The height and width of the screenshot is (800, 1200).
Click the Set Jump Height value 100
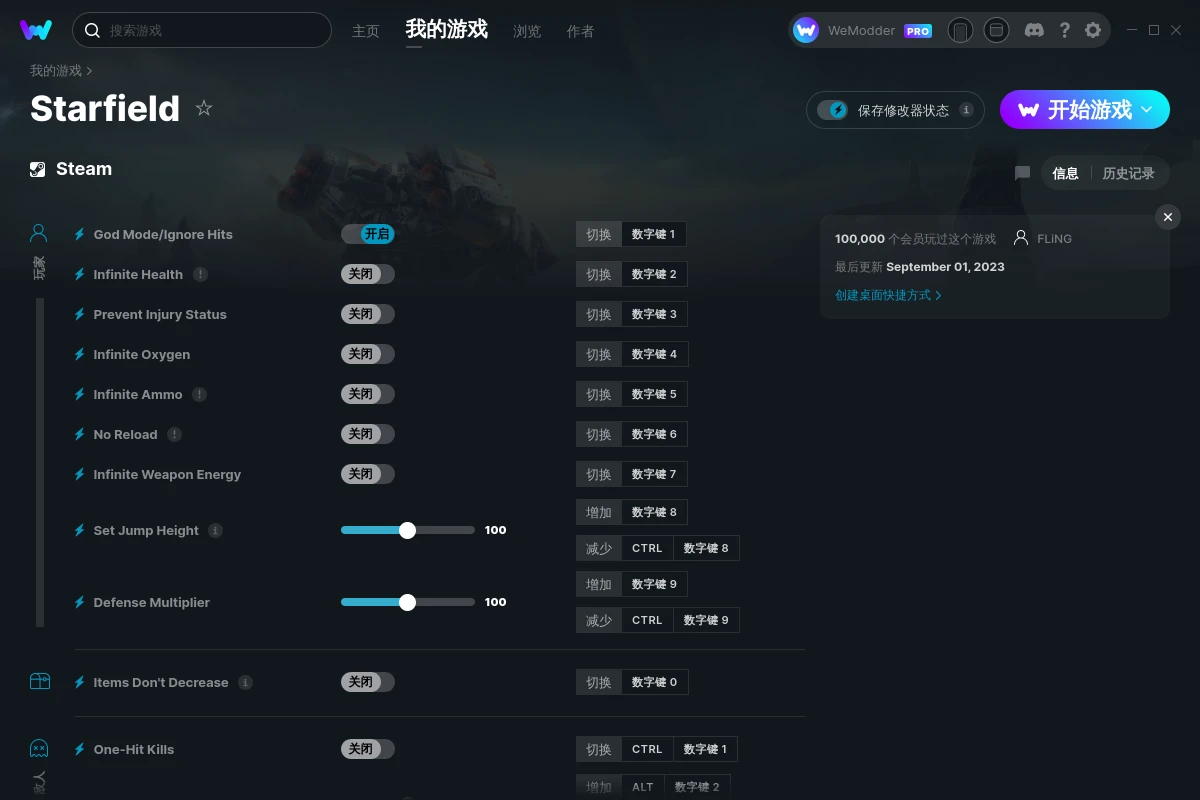point(495,530)
